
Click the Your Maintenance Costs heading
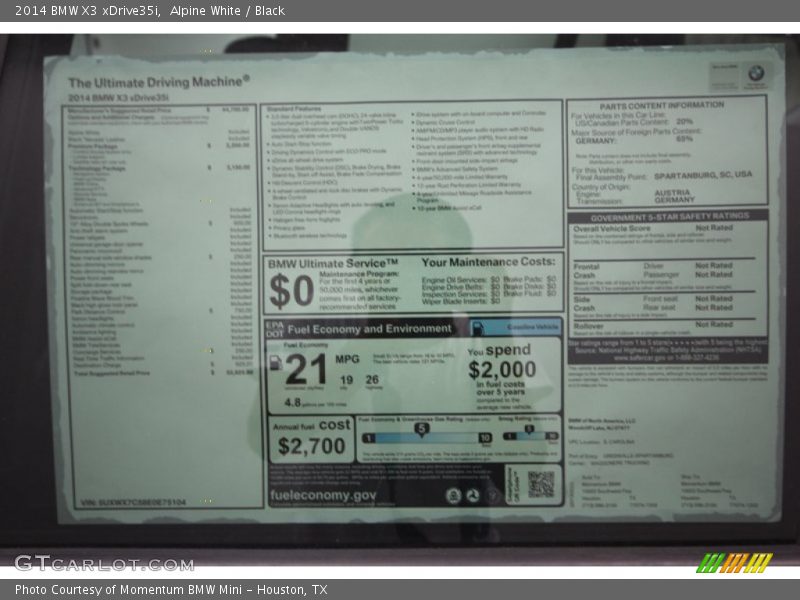(x=488, y=262)
